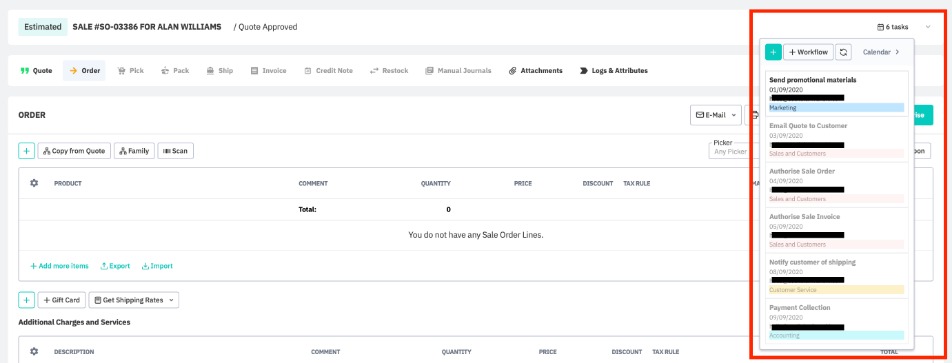Screen dimensions: 952x363
Task: Expand the 6 tasks dropdown
Action: click(903, 27)
